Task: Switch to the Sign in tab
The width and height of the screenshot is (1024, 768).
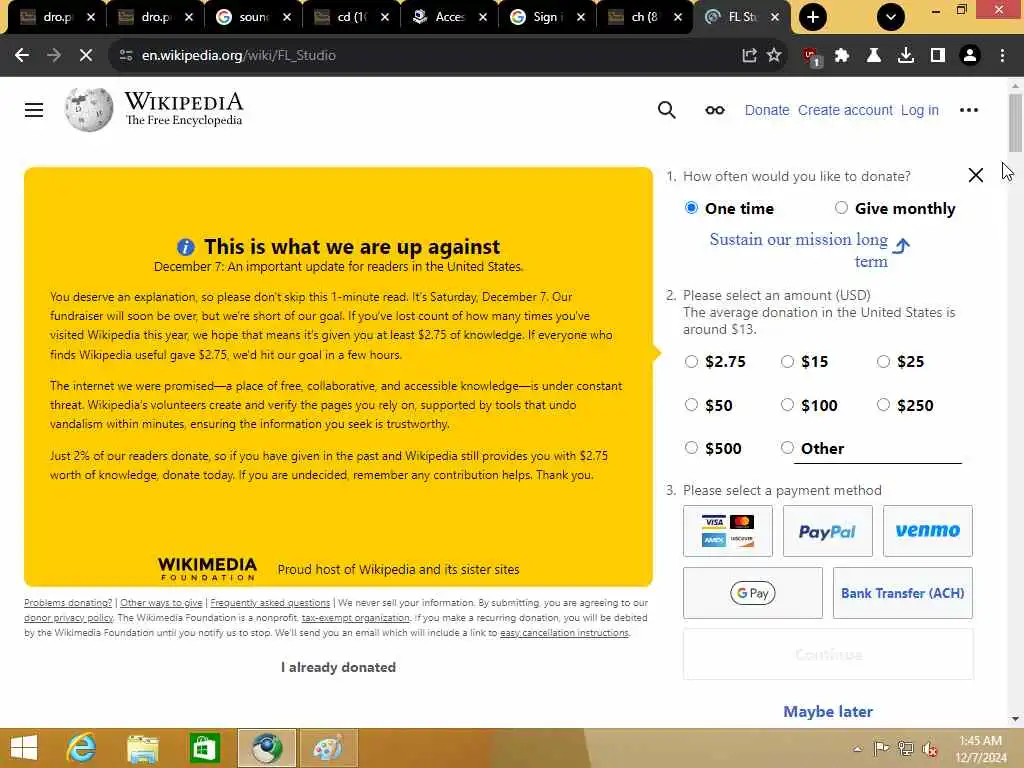Action: pyautogui.click(x=547, y=17)
